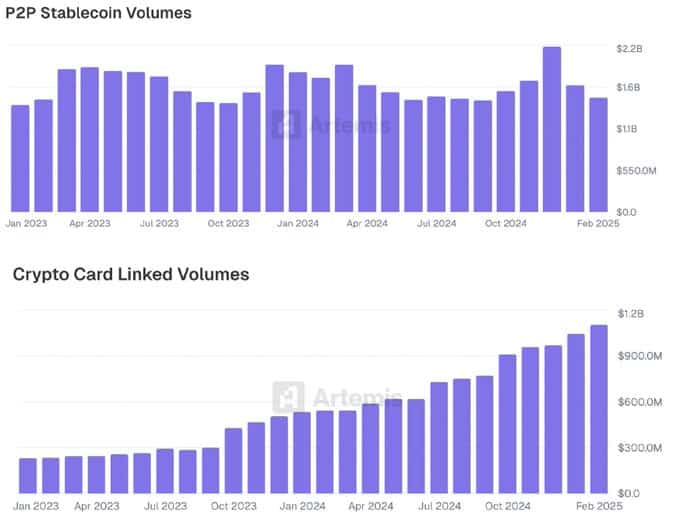Screen dimensions: 680x519
Task: Select the last bar in Crypto Card Linked Volumes
Action: 599,408
